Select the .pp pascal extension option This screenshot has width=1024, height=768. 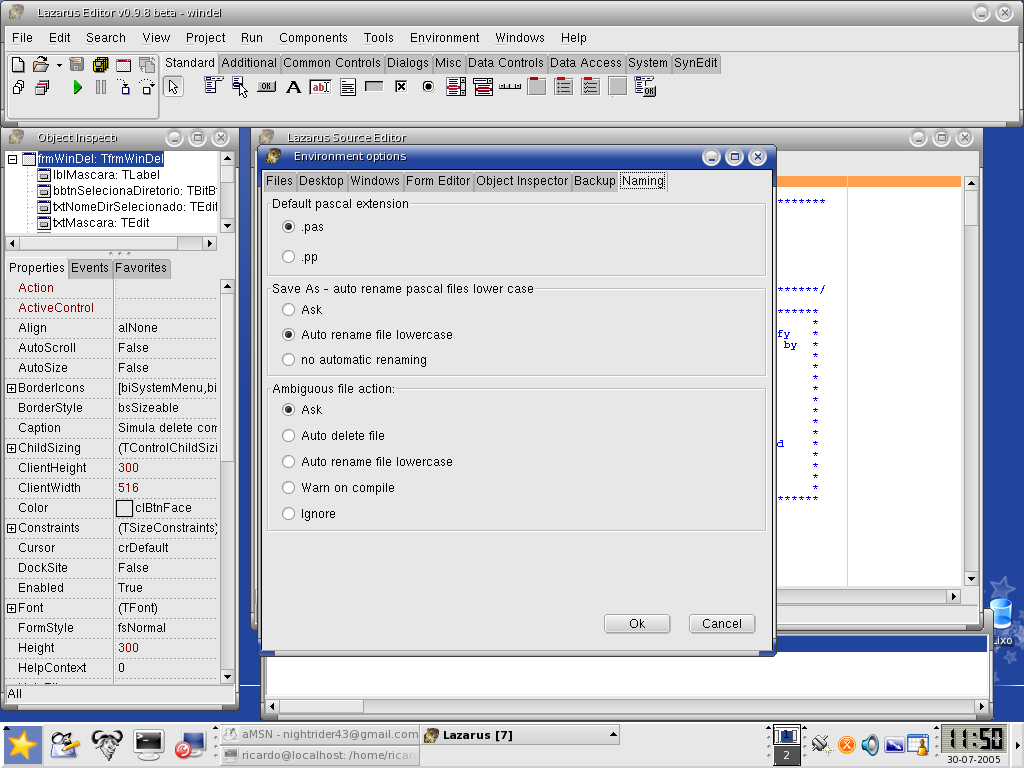[x=289, y=257]
